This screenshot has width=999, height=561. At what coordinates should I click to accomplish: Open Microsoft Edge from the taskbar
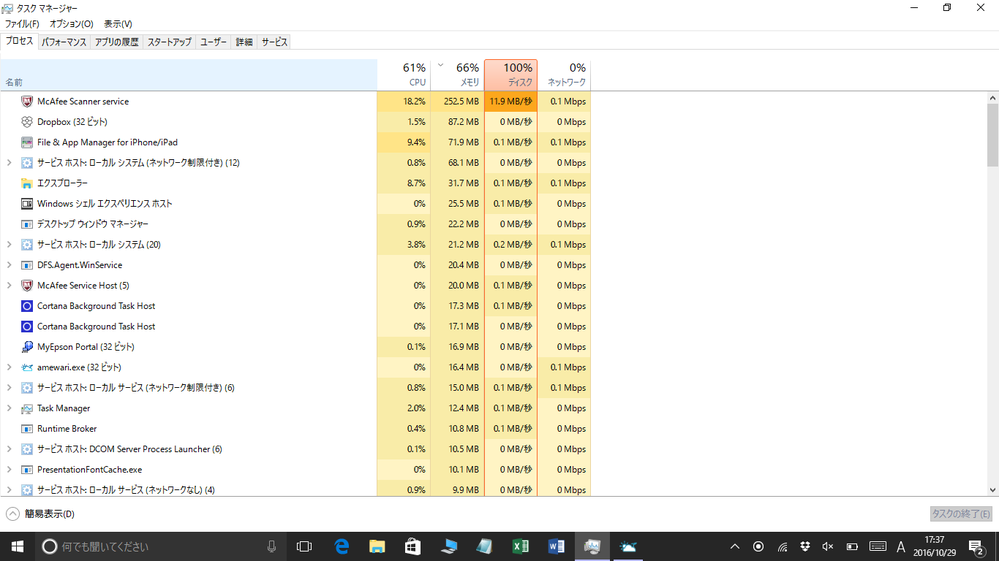pyautogui.click(x=342, y=546)
